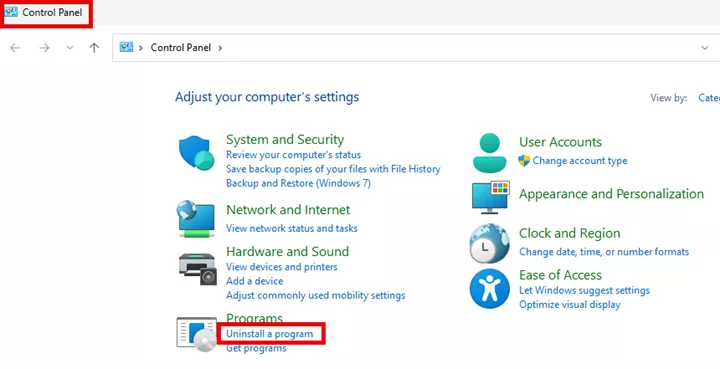Viewport: 720px width, 369px height.
Task: Go forward with the right arrow
Action: [x=44, y=48]
